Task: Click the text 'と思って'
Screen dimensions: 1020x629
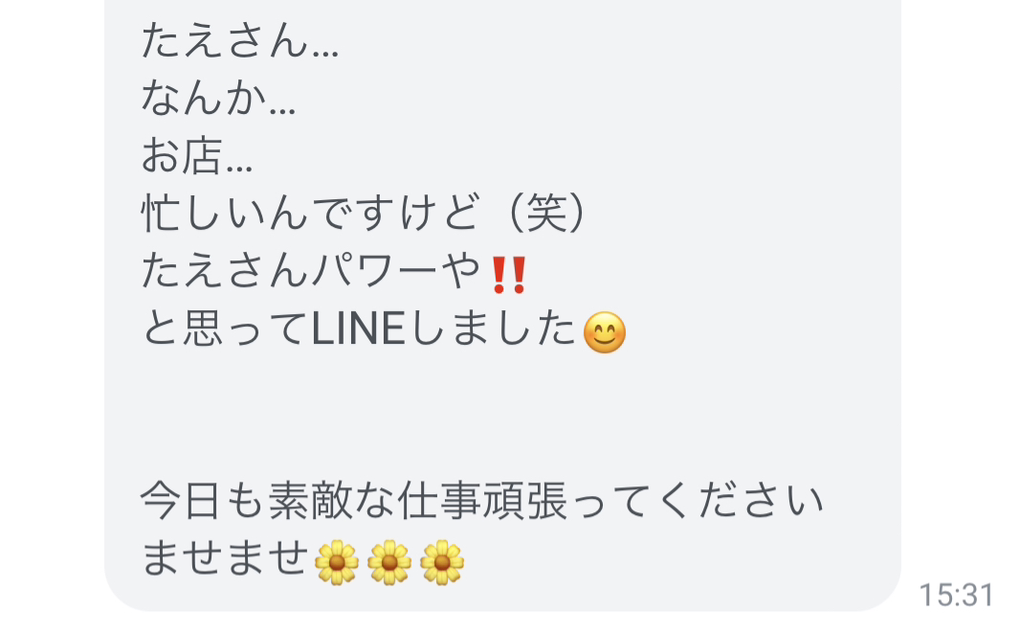Action: click(226, 328)
